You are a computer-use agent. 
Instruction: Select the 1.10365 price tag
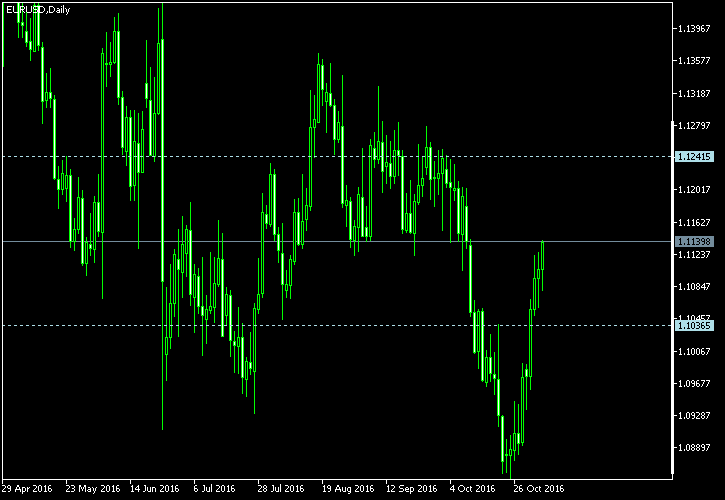[x=694, y=326]
